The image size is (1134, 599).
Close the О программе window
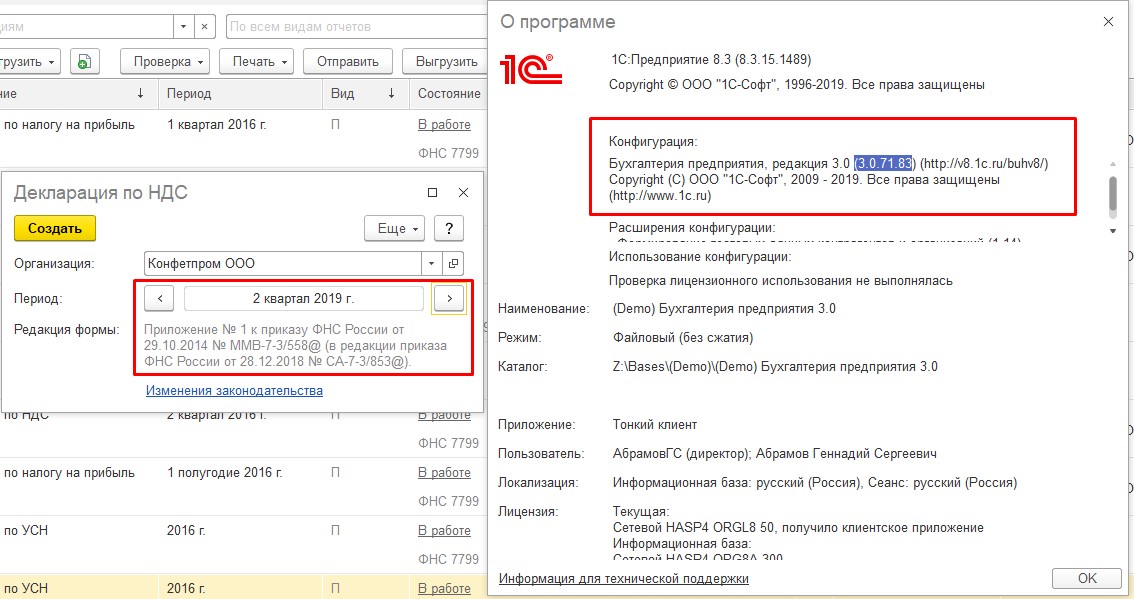[1108, 22]
